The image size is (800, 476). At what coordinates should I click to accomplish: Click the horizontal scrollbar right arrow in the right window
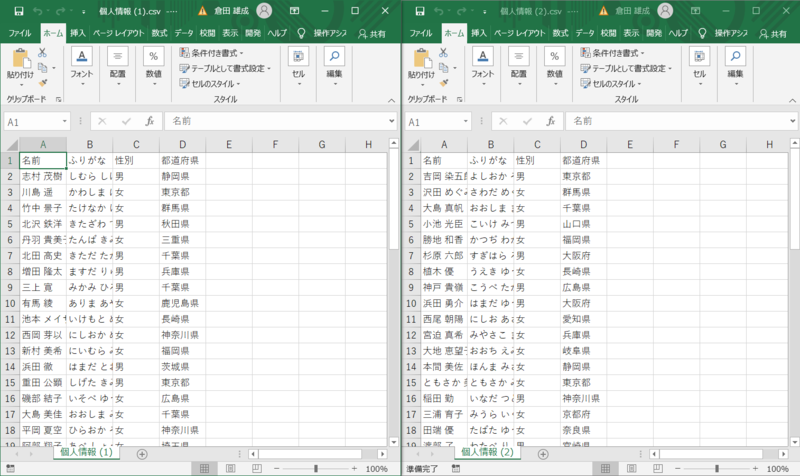tap(783, 454)
